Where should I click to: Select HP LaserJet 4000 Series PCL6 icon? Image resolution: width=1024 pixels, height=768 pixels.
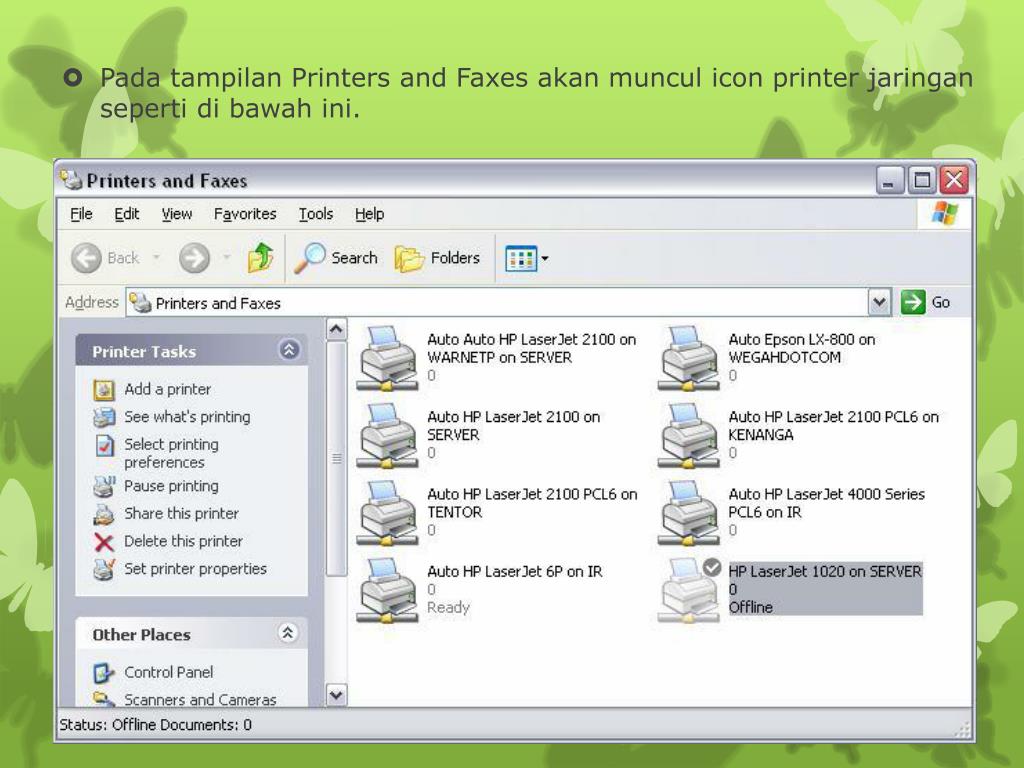click(x=688, y=513)
